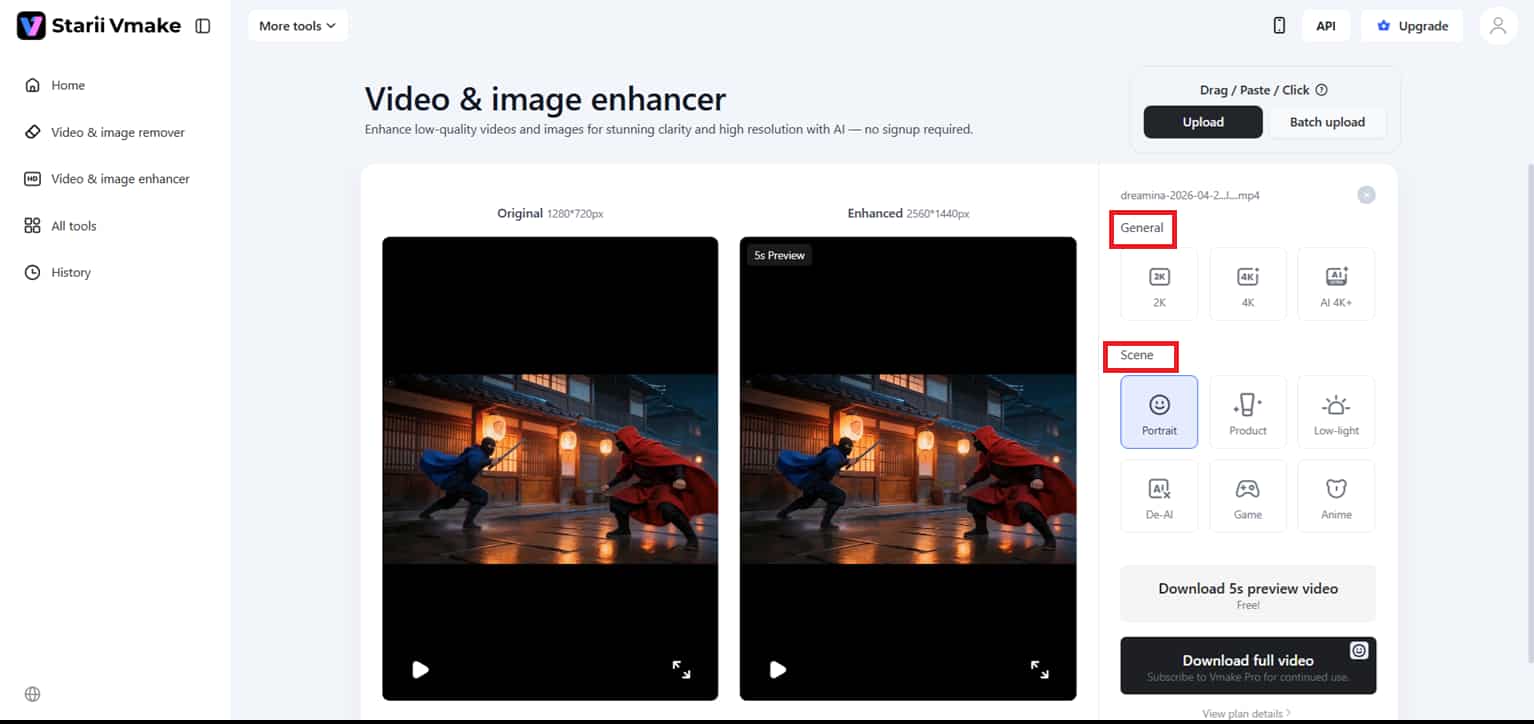Select the Anime scene mode

pos(1337,496)
